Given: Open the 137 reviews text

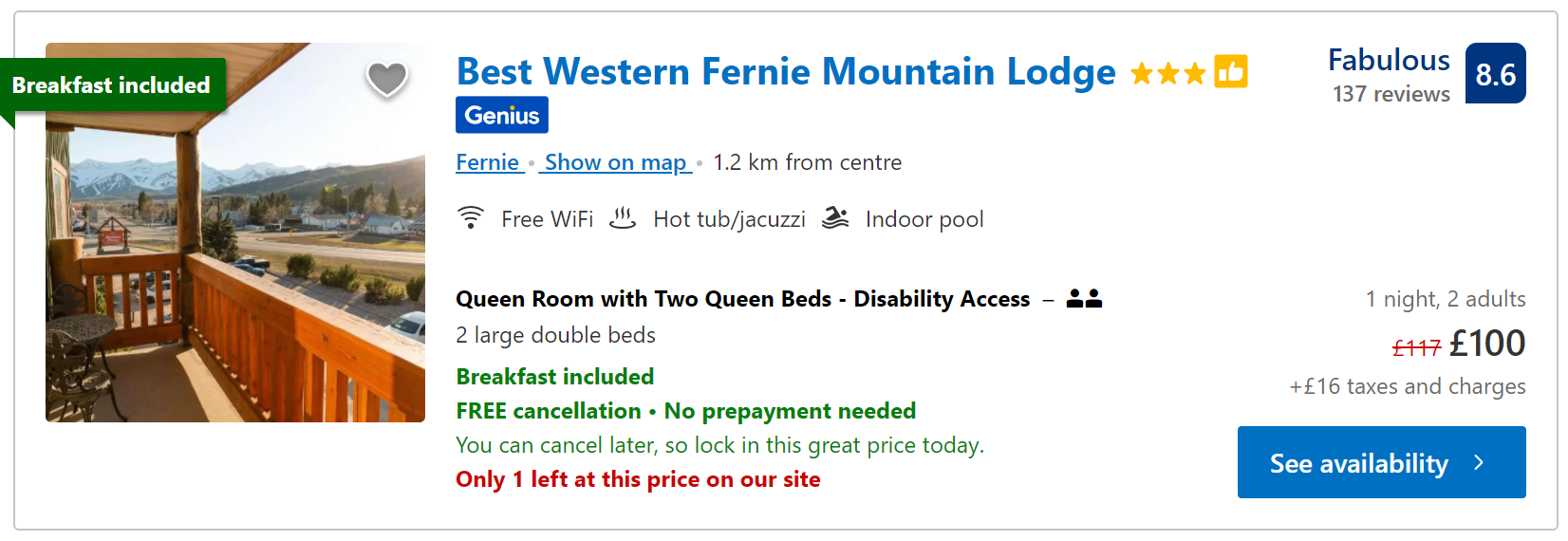Looking at the screenshot, I should click(1391, 94).
